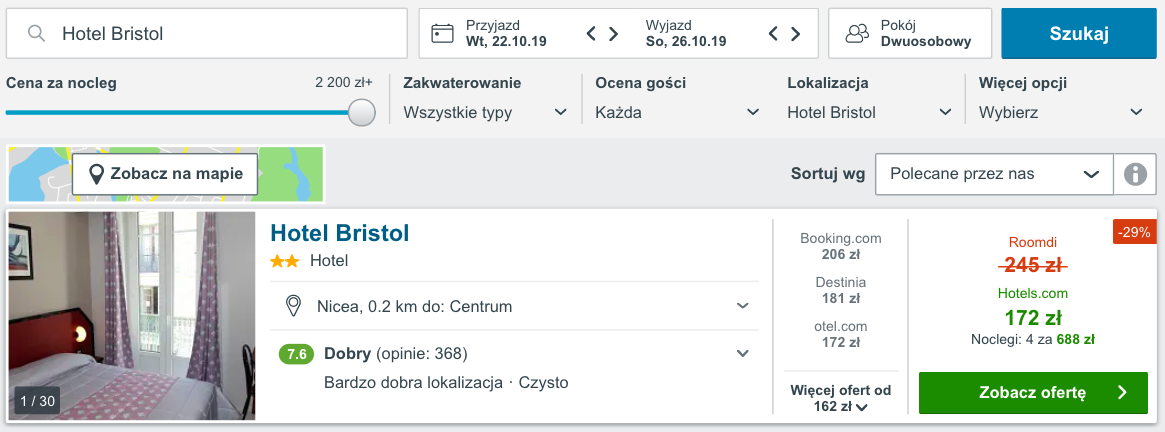Open the Sortuj wg selection box
The width and height of the screenshot is (1165, 432).
[994, 174]
